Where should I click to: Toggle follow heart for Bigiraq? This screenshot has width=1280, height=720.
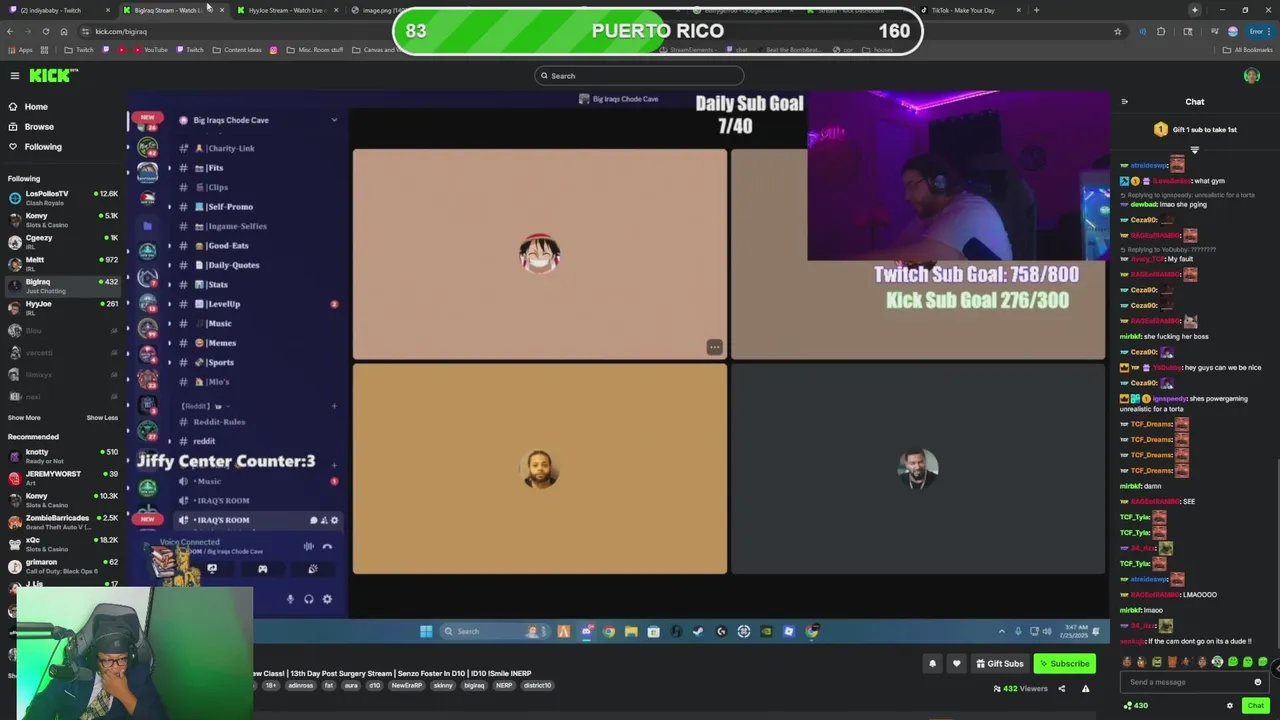(956, 664)
